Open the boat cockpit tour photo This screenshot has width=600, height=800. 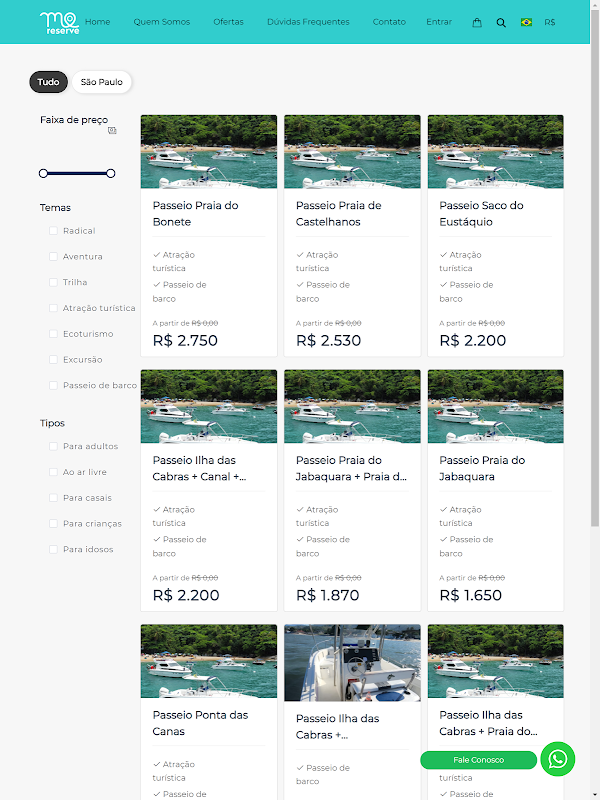[352, 663]
